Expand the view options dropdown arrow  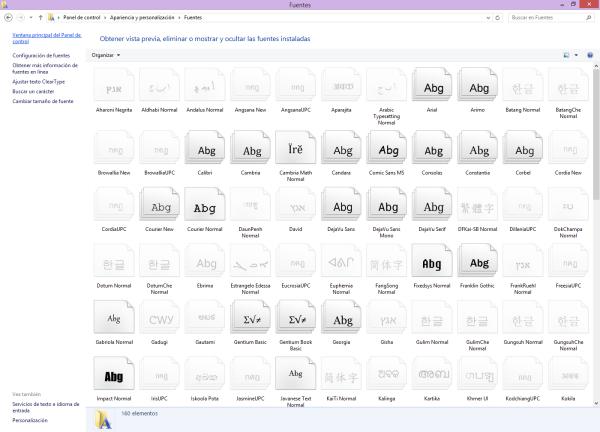(576, 55)
